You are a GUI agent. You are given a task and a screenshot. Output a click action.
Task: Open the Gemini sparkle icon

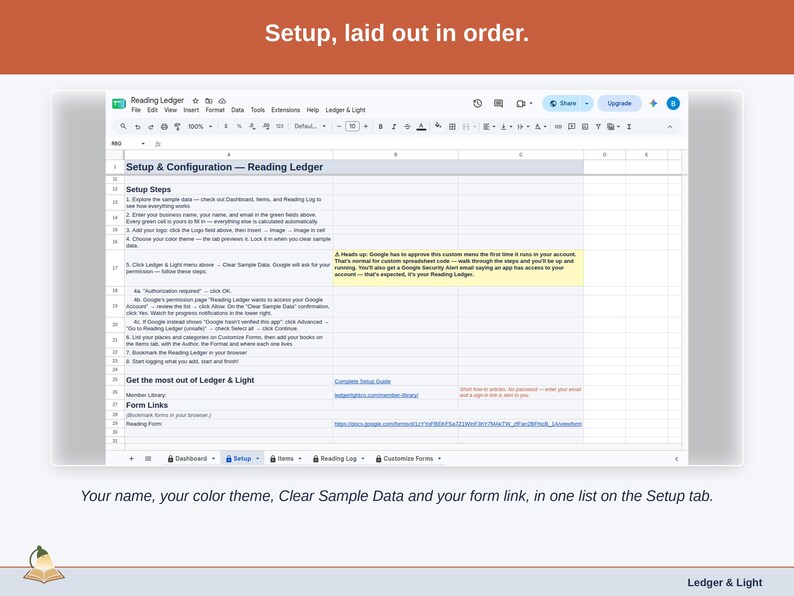(x=653, y=103)
